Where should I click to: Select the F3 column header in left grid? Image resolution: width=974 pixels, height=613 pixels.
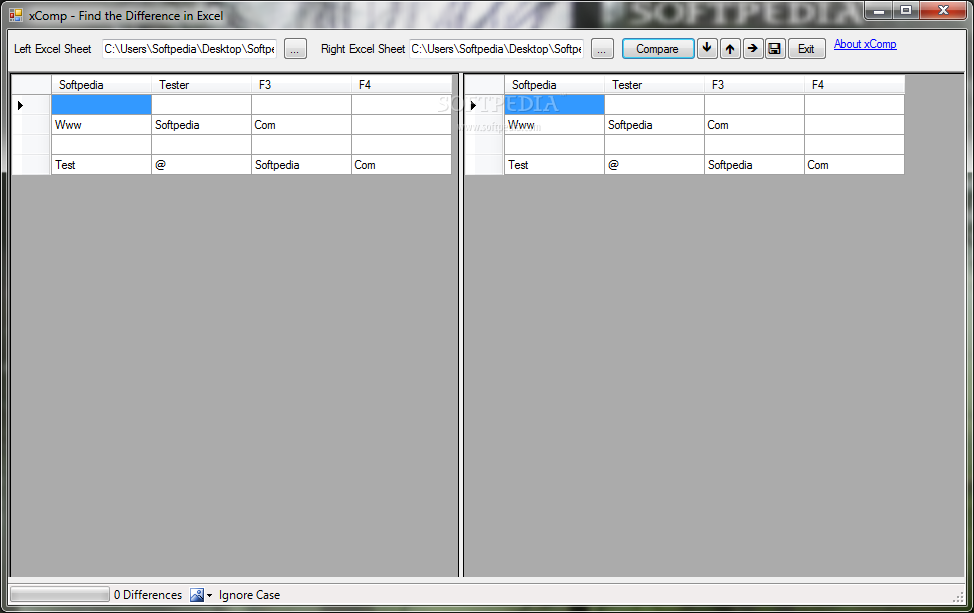301,84
